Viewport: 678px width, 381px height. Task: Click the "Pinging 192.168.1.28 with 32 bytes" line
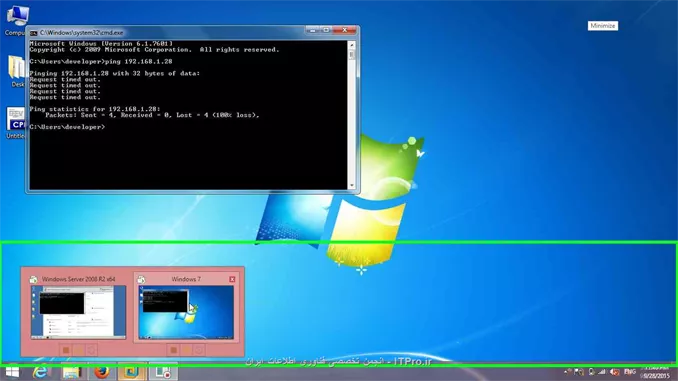click(x=115, y=74)
